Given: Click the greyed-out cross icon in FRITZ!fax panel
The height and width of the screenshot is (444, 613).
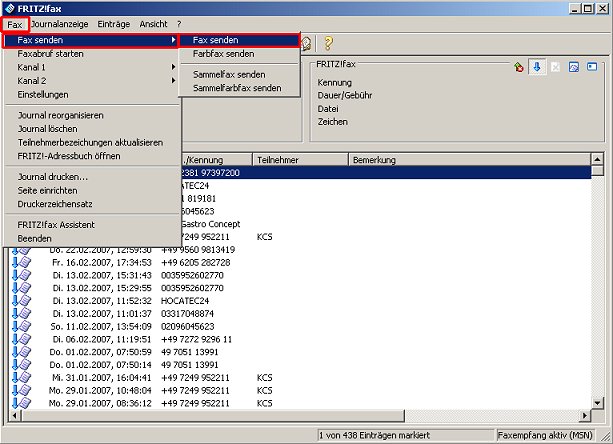Looking at the screenshot, I should [555, 67].
